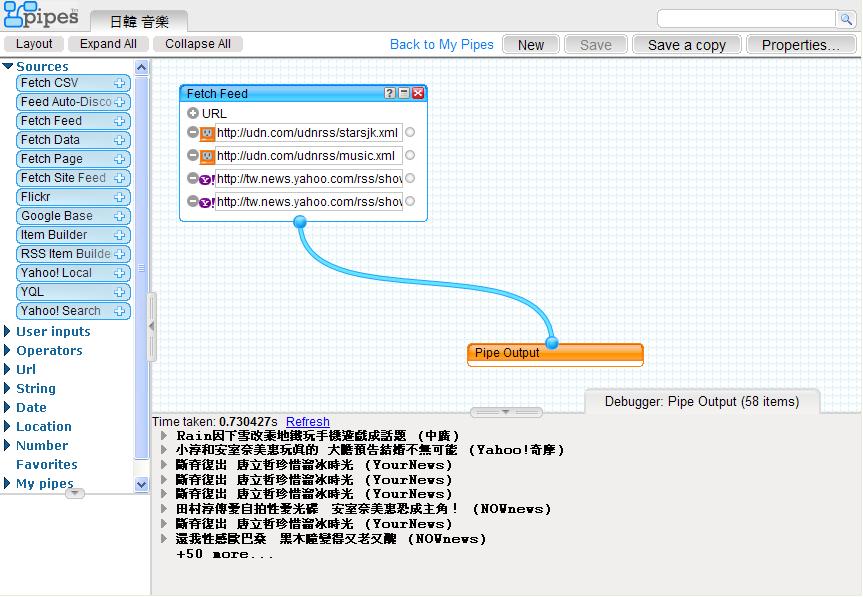
Task: Add the Item Builder module via plus icon
Action: click(x=119, y=235)
